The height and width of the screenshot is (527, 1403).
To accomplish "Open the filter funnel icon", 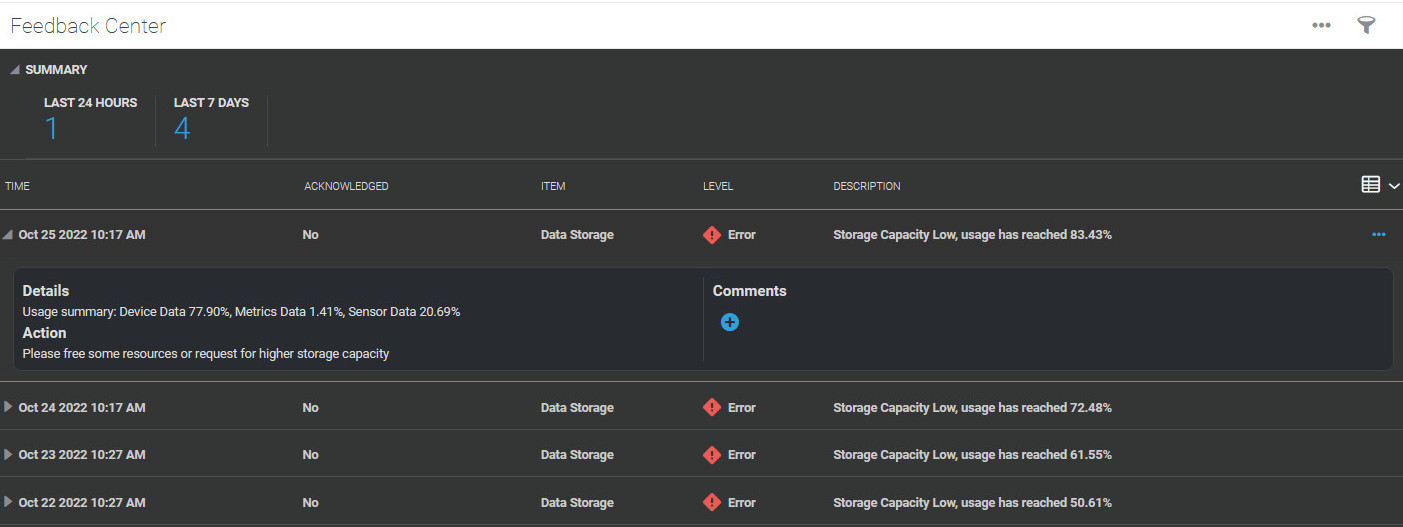I will click(1366, 25).
